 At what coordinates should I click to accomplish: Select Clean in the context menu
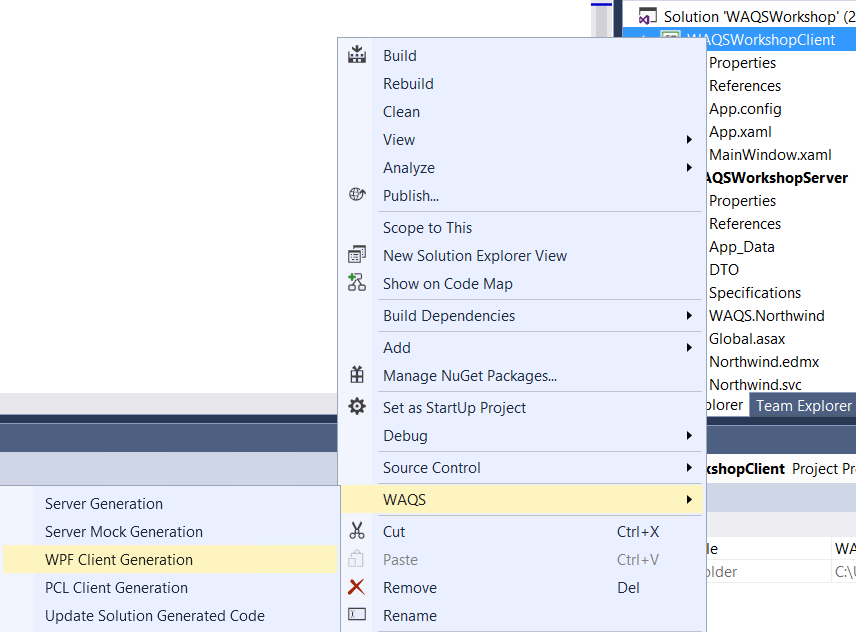(522, 112)
